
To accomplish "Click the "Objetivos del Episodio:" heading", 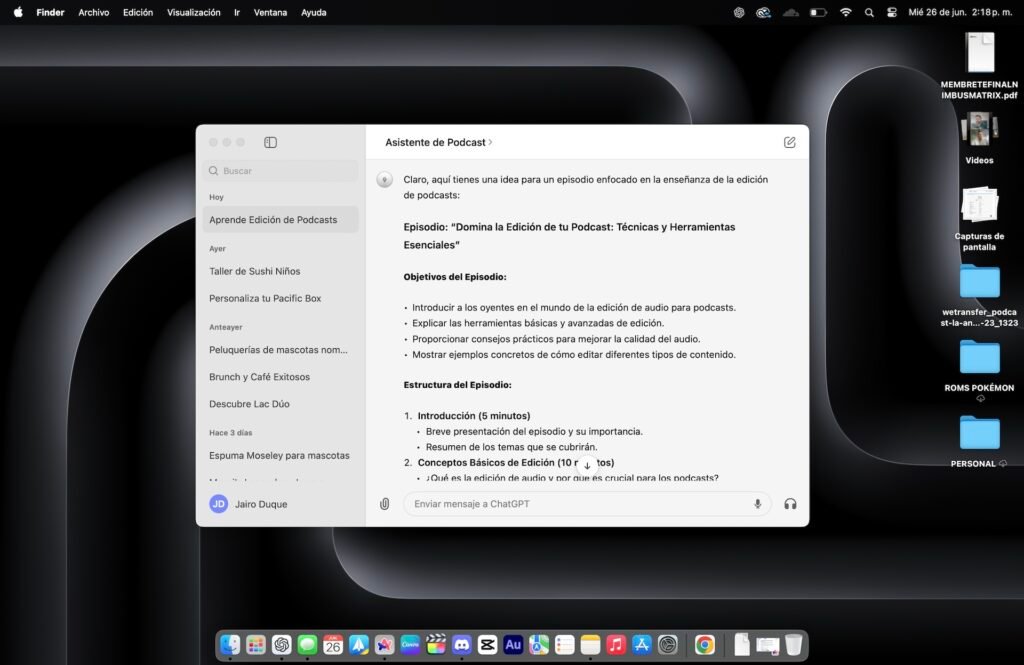I will [455, 277].
